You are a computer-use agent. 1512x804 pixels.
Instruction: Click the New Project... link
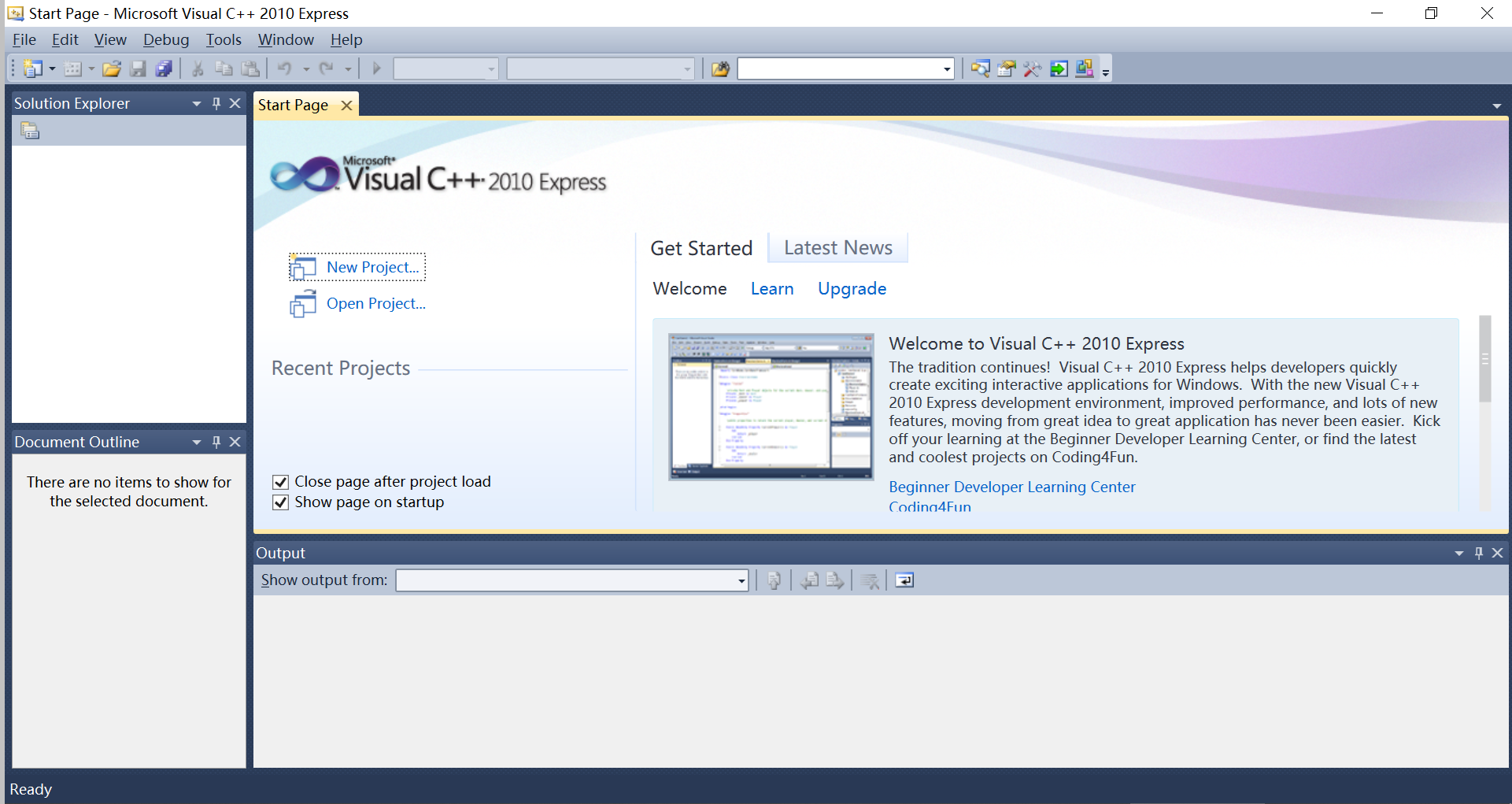point(373,267)
